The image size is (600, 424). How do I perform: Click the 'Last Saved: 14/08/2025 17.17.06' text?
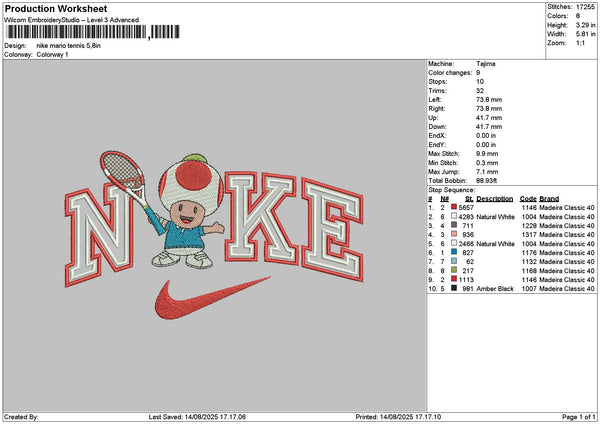click(x=197, y=417)
